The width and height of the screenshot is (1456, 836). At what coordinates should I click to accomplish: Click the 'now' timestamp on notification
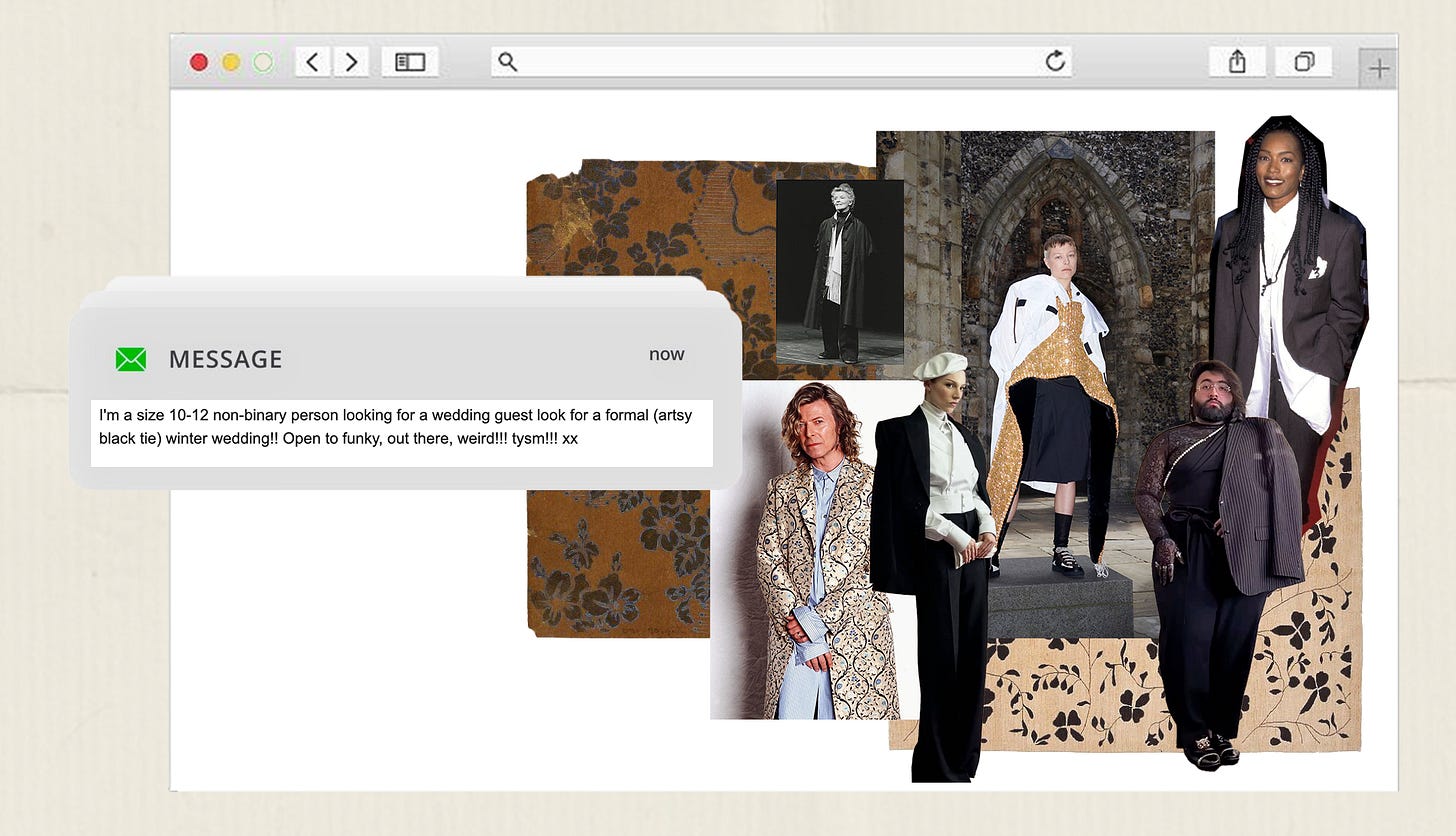[667, 354]
